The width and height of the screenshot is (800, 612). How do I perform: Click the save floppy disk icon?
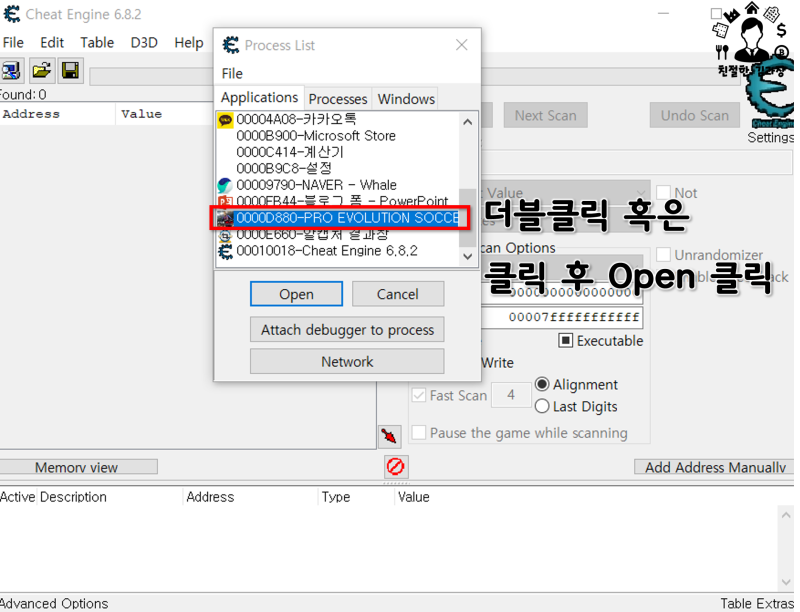pyautogui.click(x=70, y=70)
